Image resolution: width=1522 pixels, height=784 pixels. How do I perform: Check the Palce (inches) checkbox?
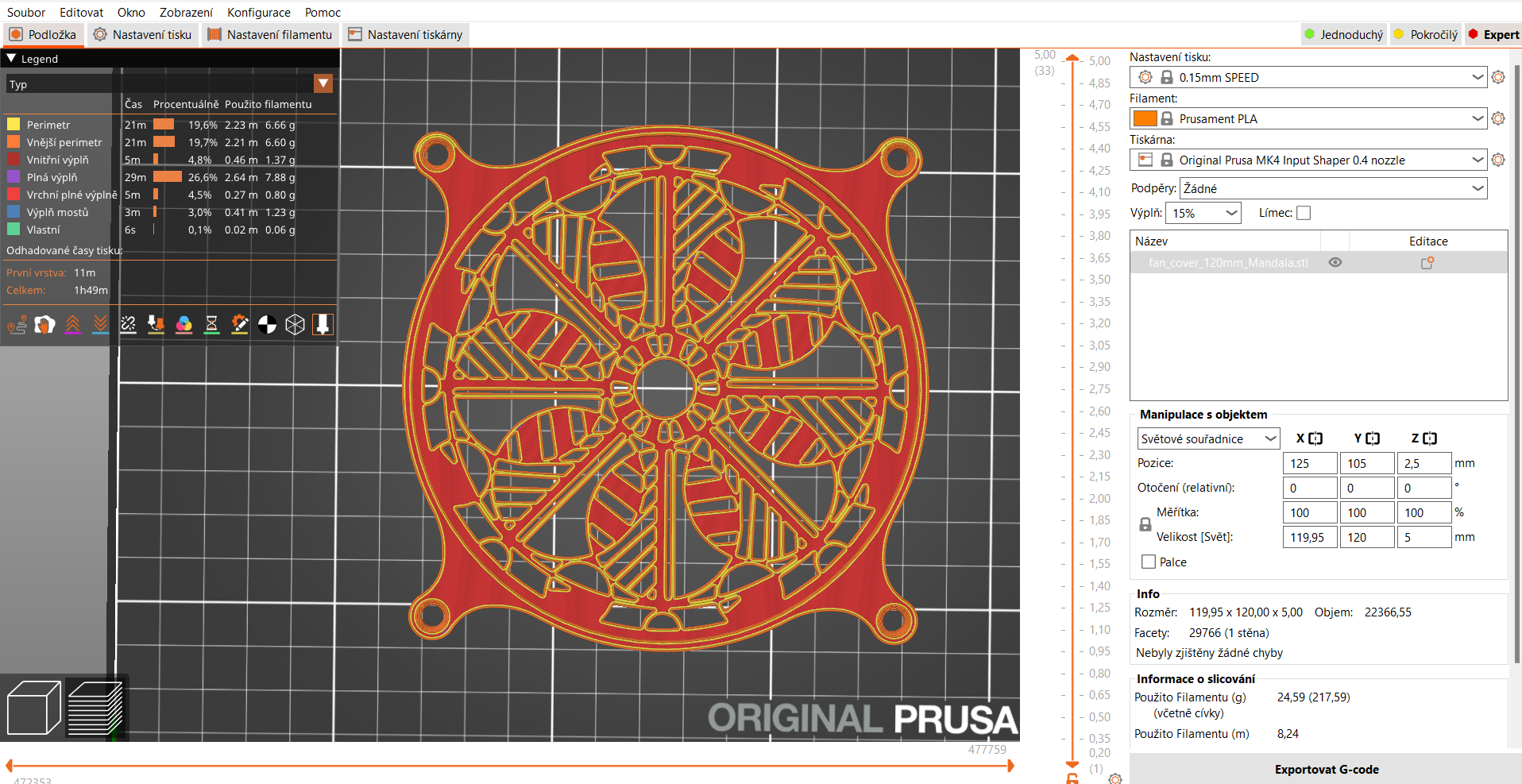[x=1149, y=562]
